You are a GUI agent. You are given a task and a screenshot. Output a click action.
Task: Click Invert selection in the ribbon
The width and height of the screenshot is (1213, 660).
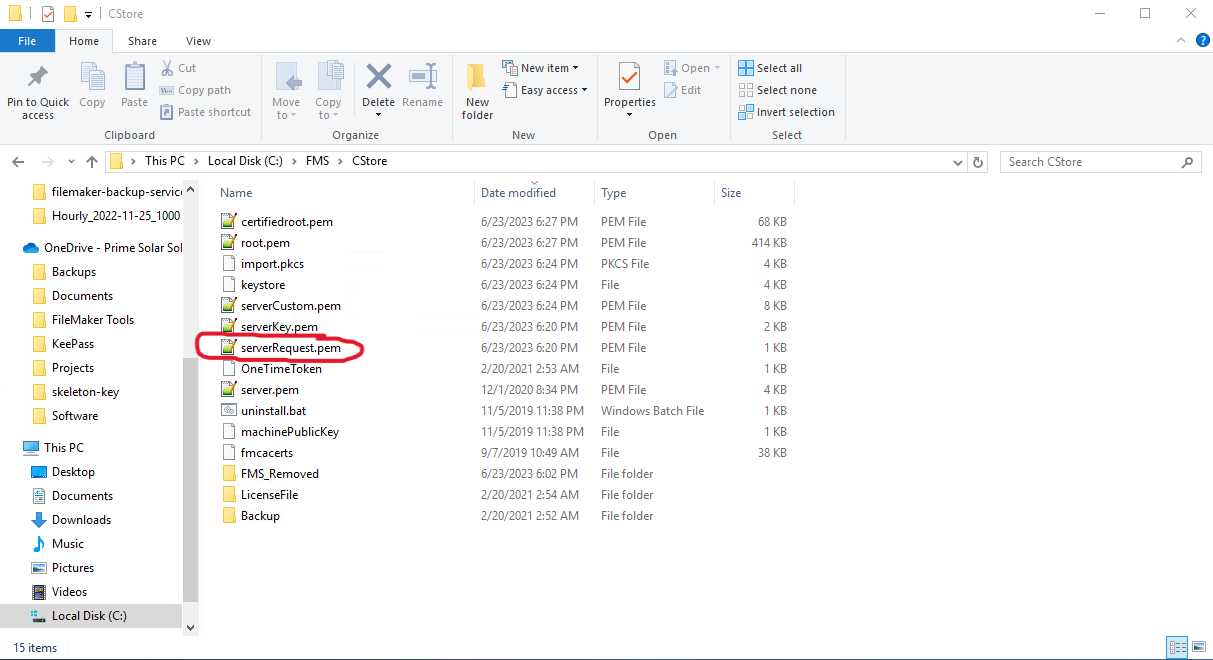pos(786,112)
